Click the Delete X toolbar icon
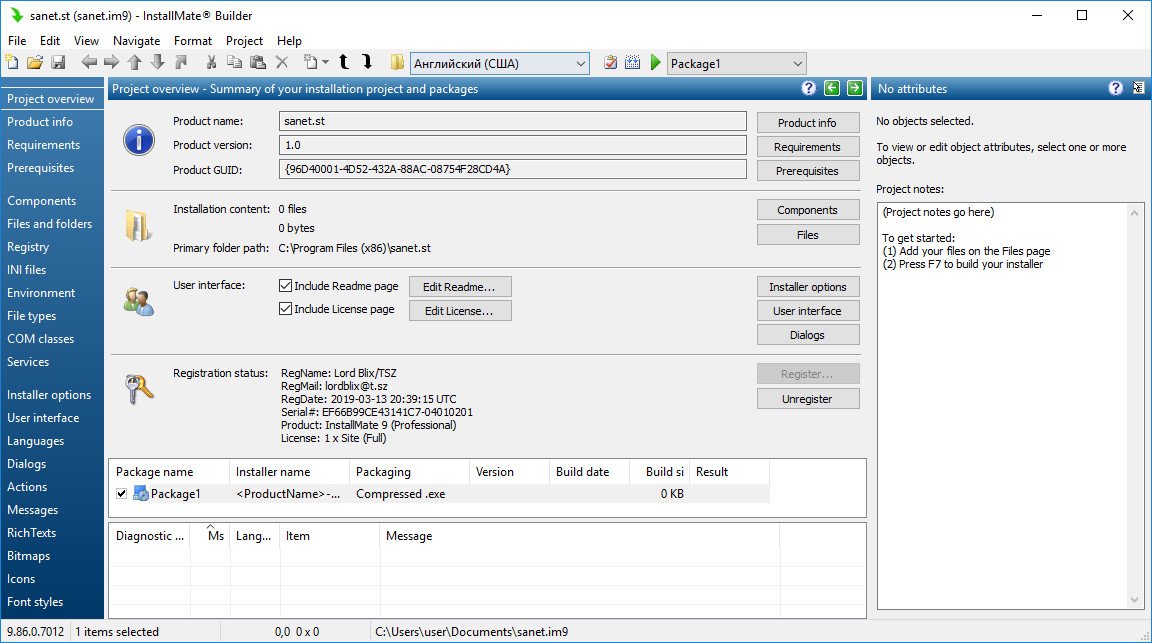Viewport: 1152px width, 643px height. [x=281, y=62]
